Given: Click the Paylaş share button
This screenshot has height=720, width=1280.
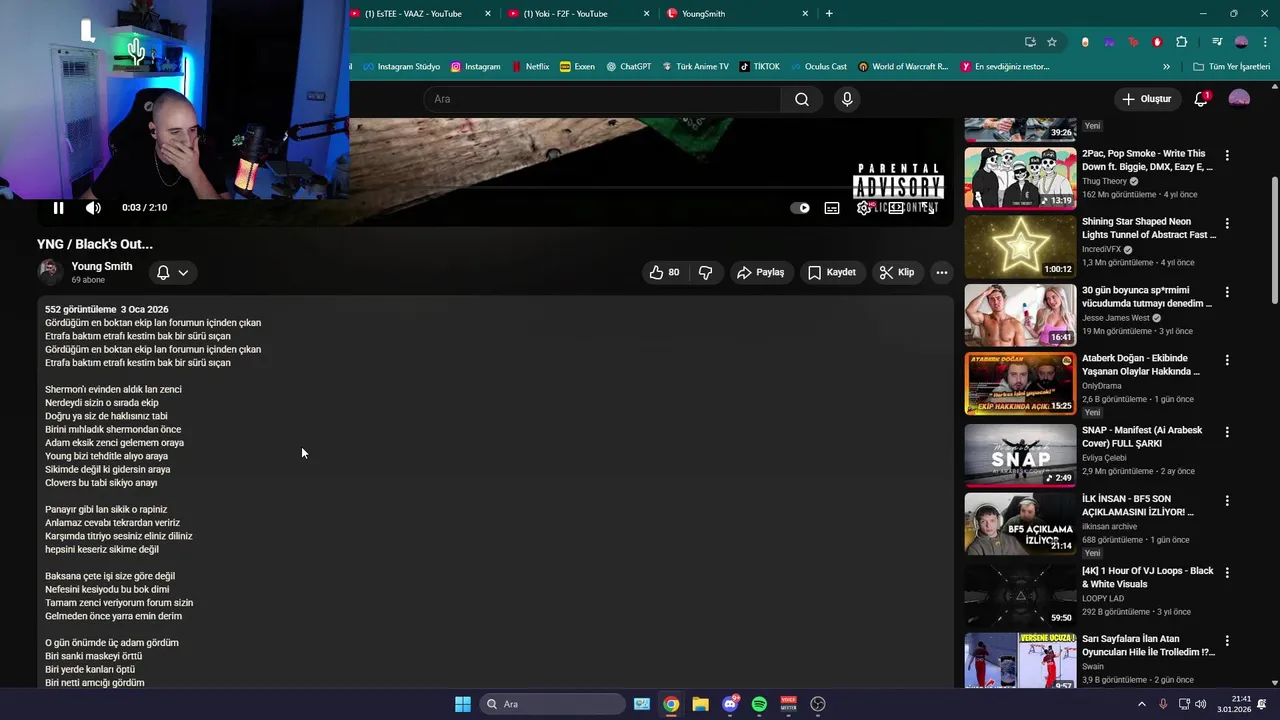Looking at the screenshot, I should [761, 272].
